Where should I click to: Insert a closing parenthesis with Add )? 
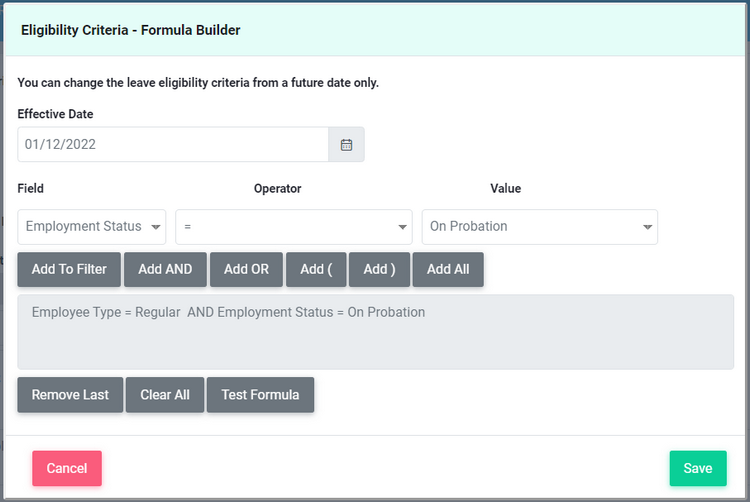pos(379,269)
